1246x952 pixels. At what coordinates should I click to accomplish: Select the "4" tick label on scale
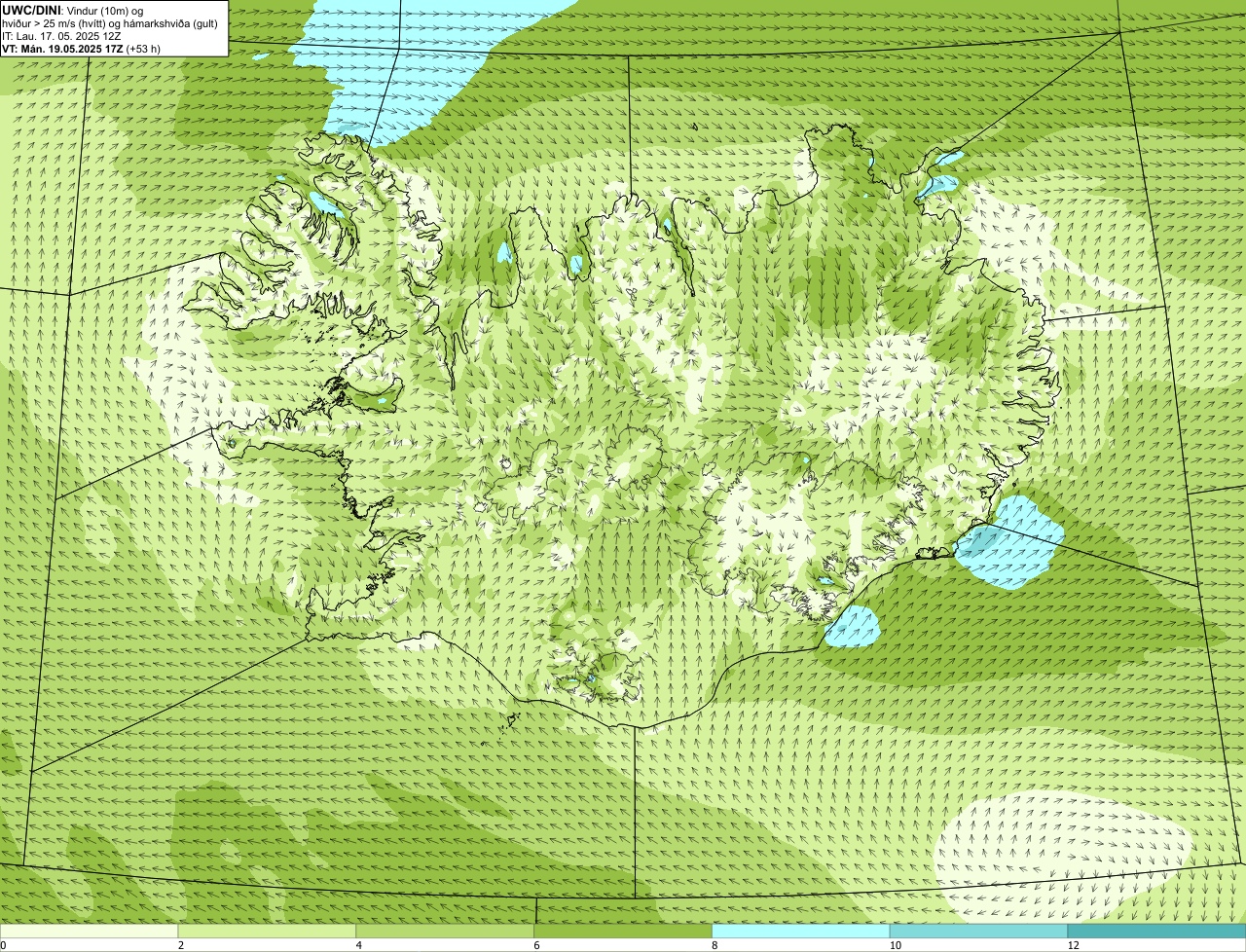pos(359,945)
